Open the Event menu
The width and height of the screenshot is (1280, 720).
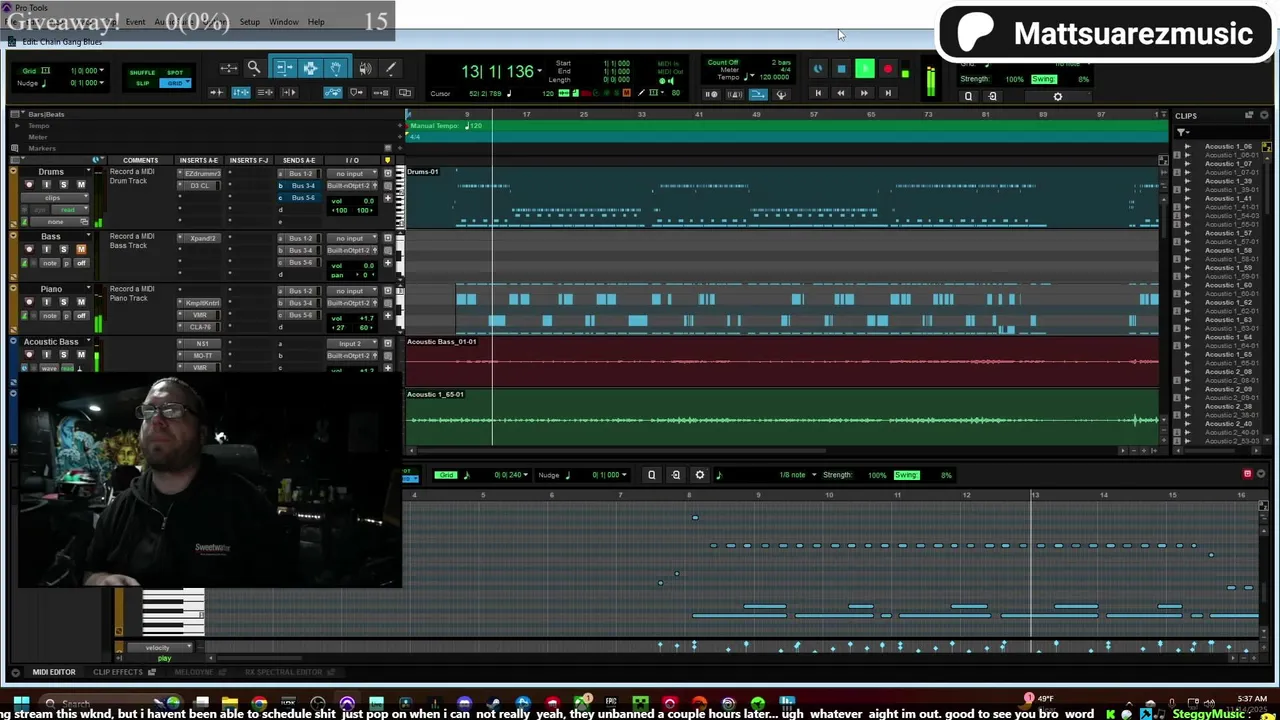pyautogui.click(x=135, y=22)
